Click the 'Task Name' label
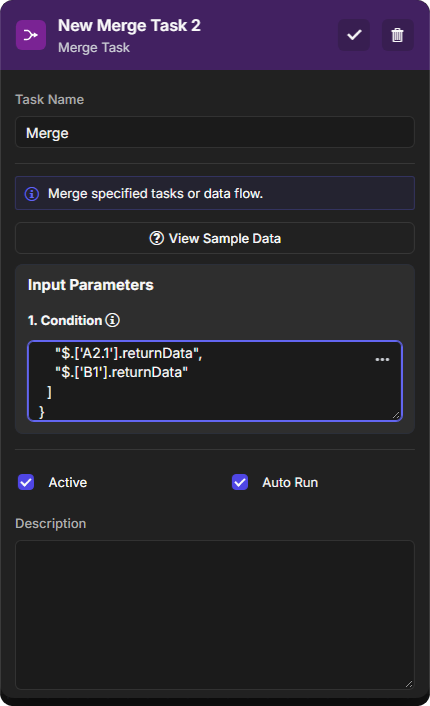This screenshot has width=430, height=706. pyautogui.click(x=50, y=100)
